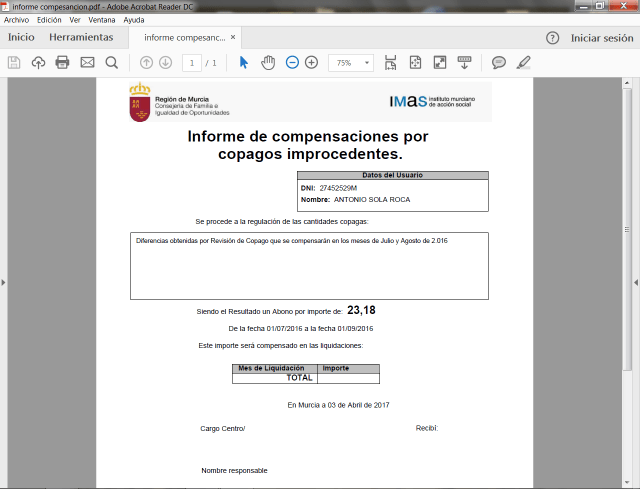Viewport: 640px width, 489px height.
Task: Open the Ayuda menu
Action: click(x=134, y=20)
